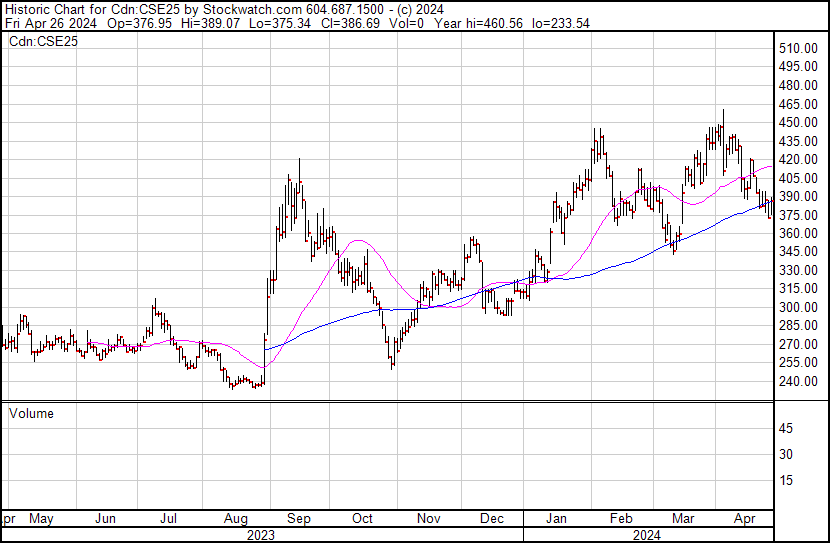Click the 255.00 price axis label

798,363
